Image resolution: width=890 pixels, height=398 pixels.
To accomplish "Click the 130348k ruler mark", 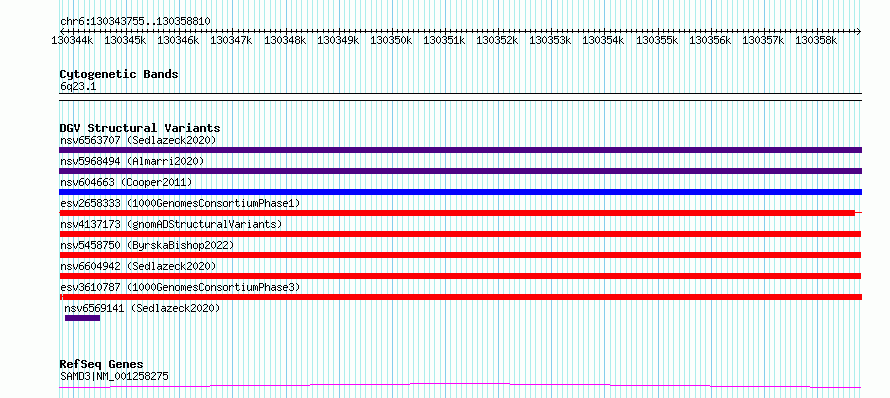I will pos(285,40).
